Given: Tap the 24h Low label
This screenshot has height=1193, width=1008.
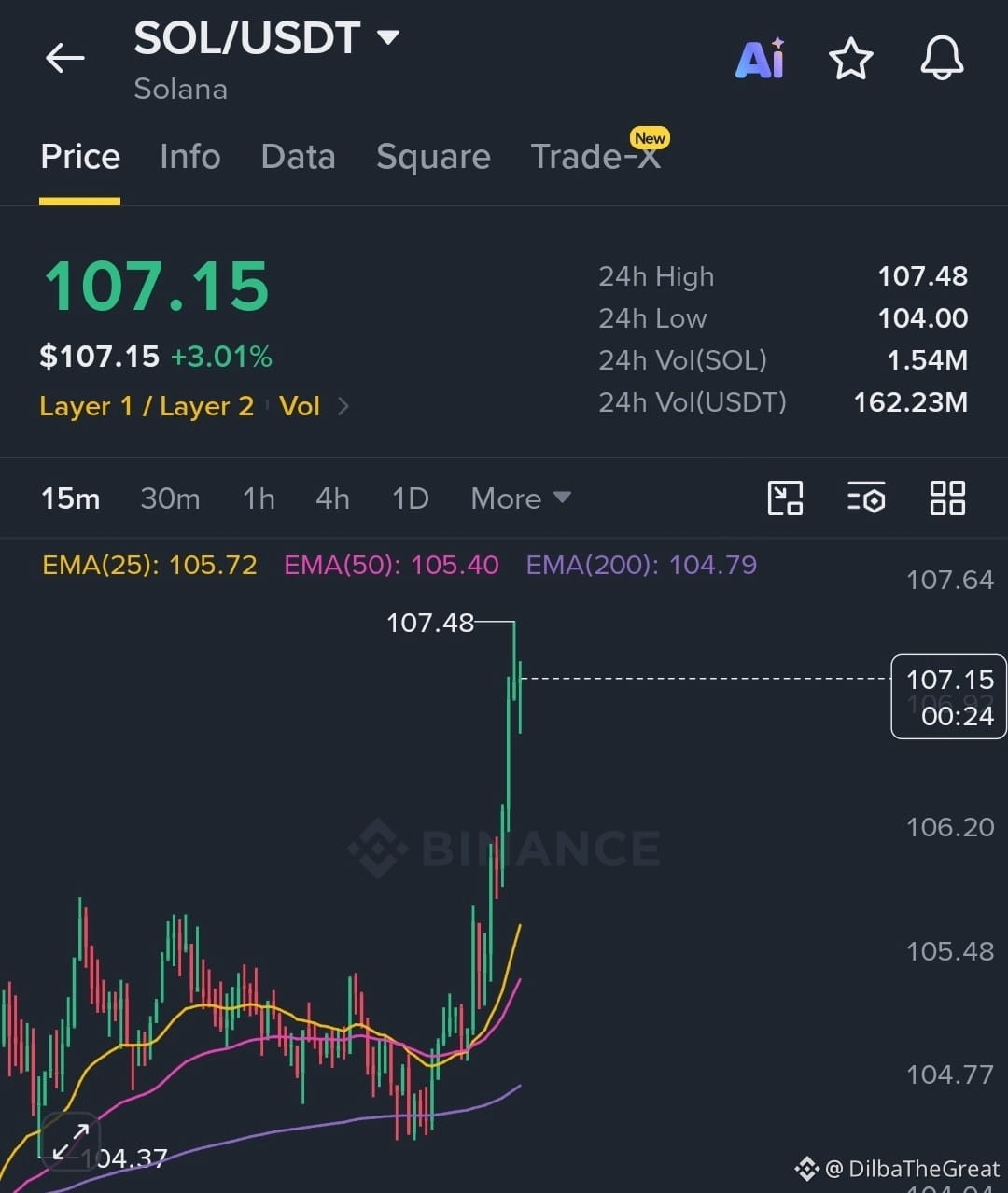Looking at the screenshot, I should (x=652, y=318).
